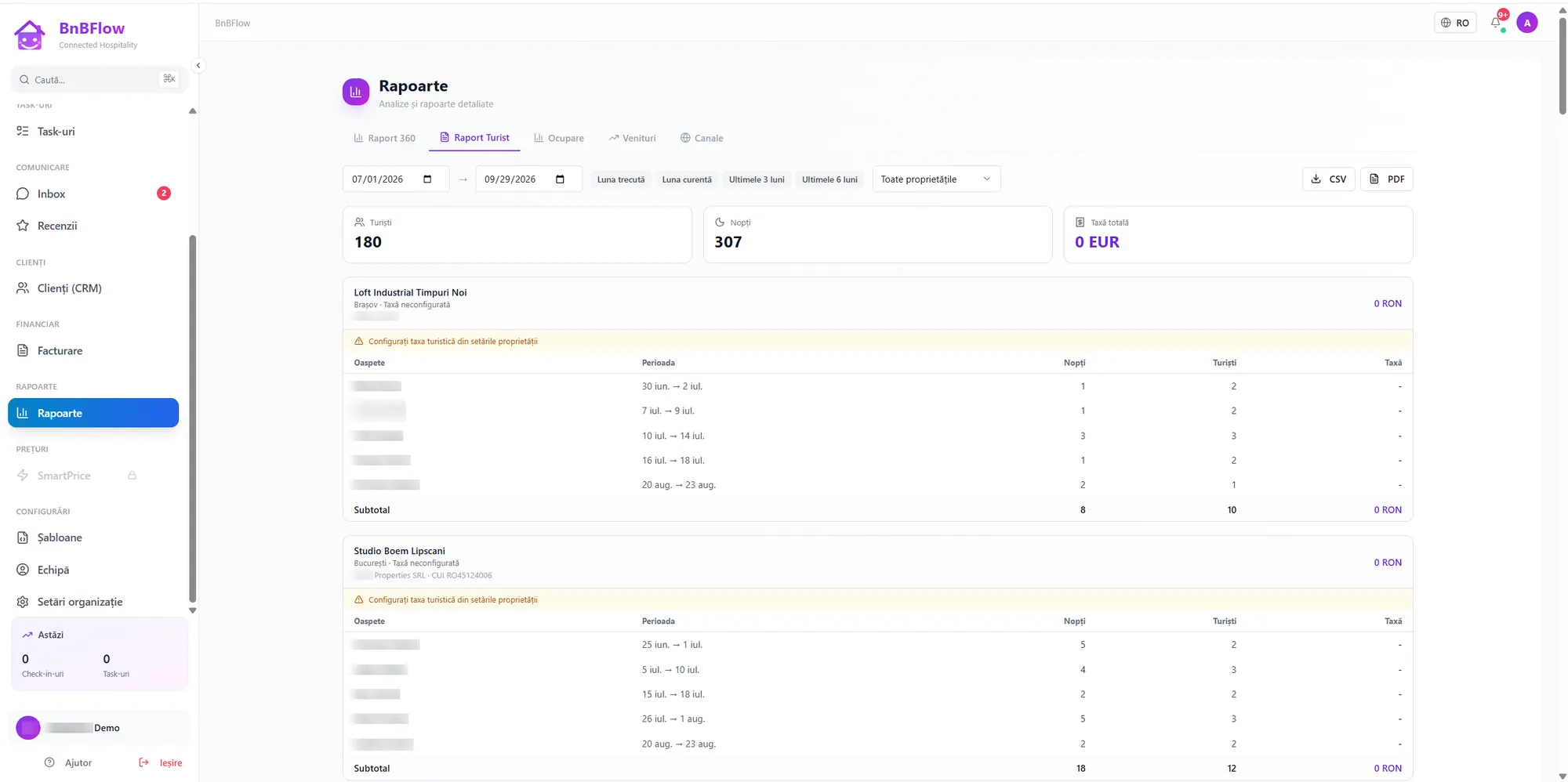
Task: Open the notifications bell icon
Action: 1496,23
